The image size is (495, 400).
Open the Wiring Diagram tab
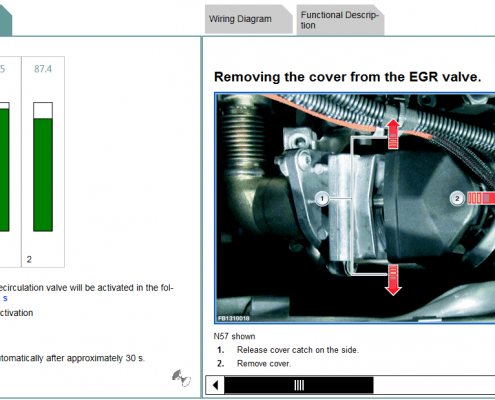[x=248, y=19]
